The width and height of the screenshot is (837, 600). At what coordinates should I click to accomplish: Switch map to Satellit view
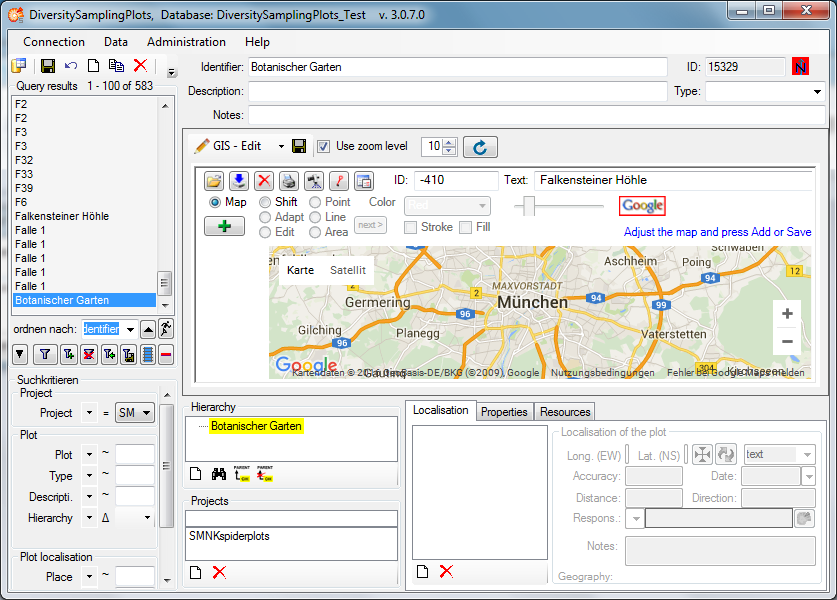348,270
